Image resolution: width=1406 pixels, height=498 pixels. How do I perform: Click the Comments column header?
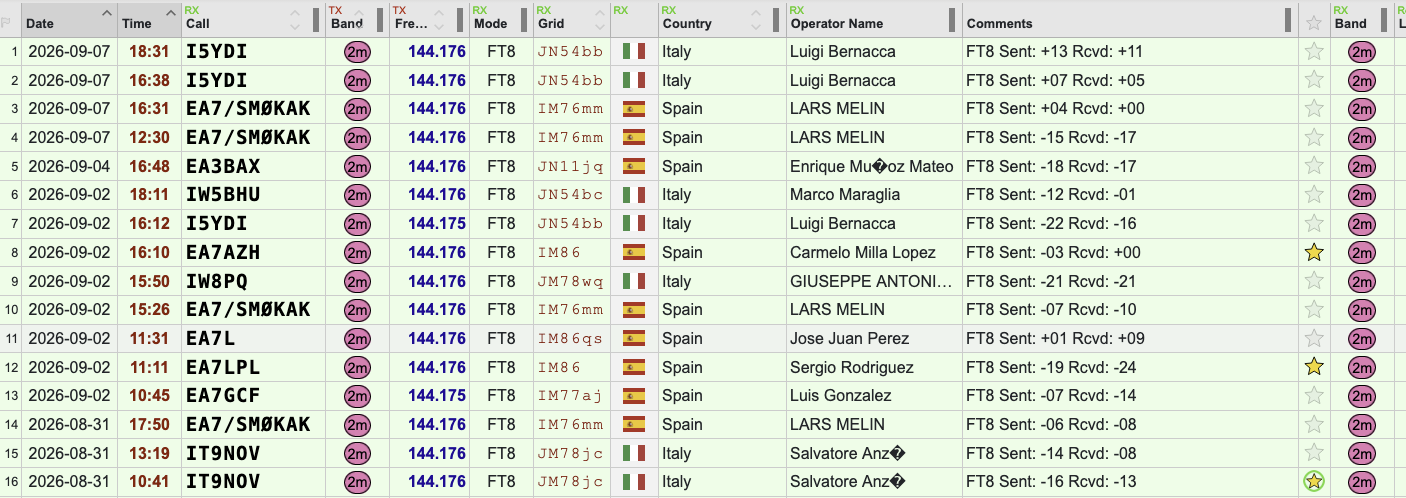[x=1000, y=23]
